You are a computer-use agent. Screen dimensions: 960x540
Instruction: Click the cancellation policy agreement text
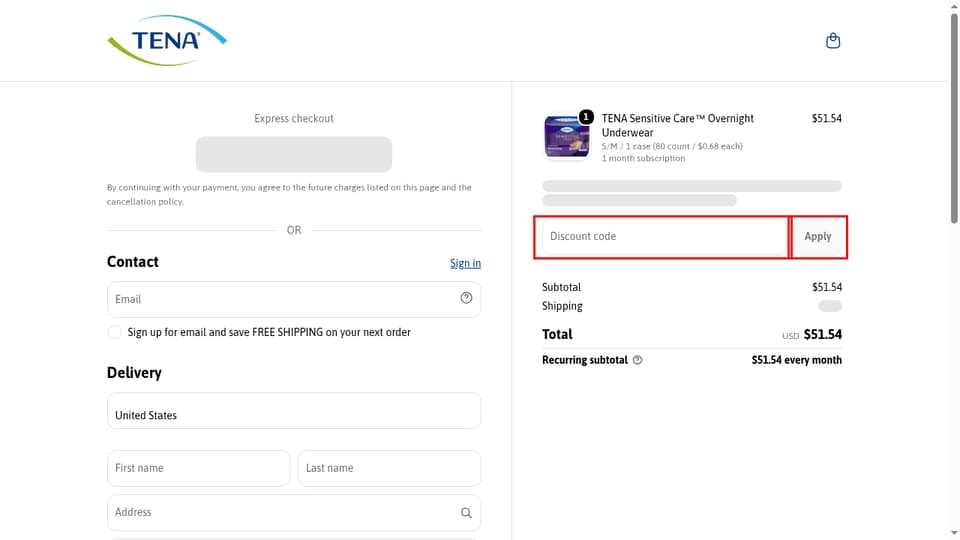(x=289, y=195)
